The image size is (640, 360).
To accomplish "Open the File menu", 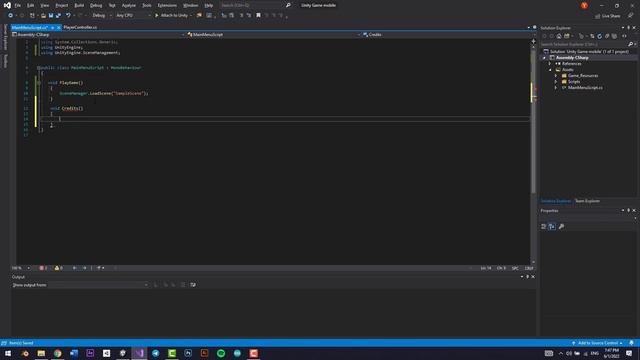I will [18, 5].
